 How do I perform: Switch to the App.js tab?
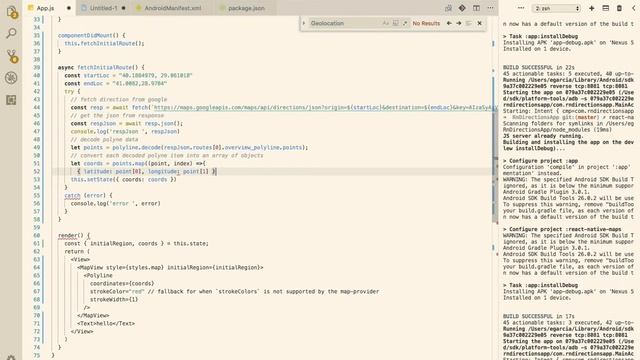pos(45,8)
